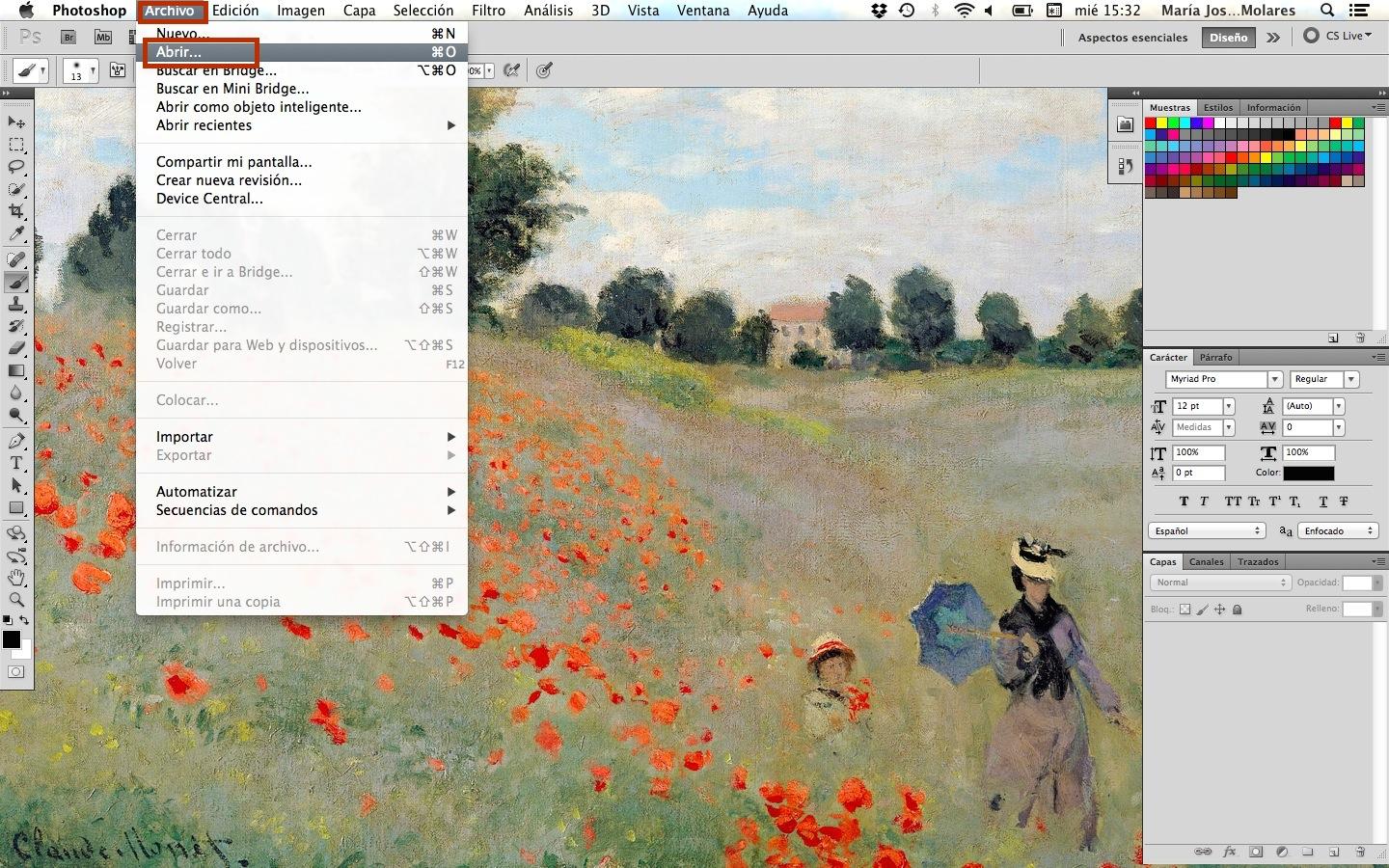Image resolution: width=1389 pixels, height=868 pixels.
Task: Select the Clone Stamp tool
Action: click(16, 305)
